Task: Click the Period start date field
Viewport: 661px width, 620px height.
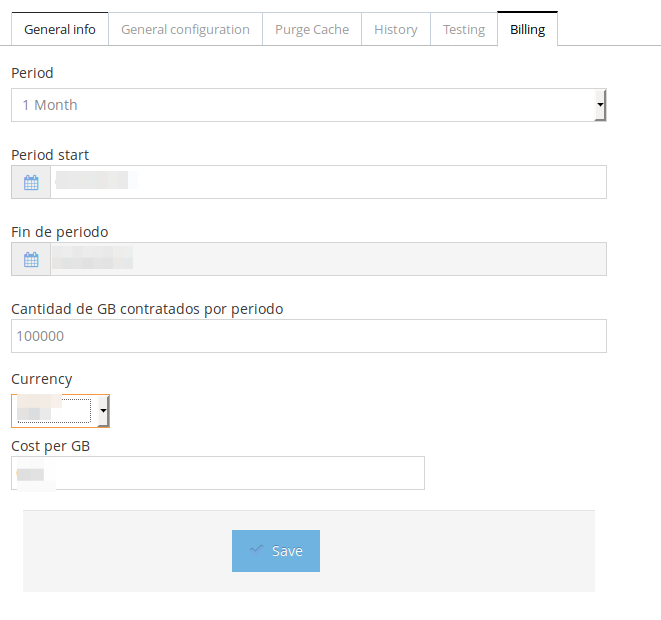Action: (x=328, y=182)
